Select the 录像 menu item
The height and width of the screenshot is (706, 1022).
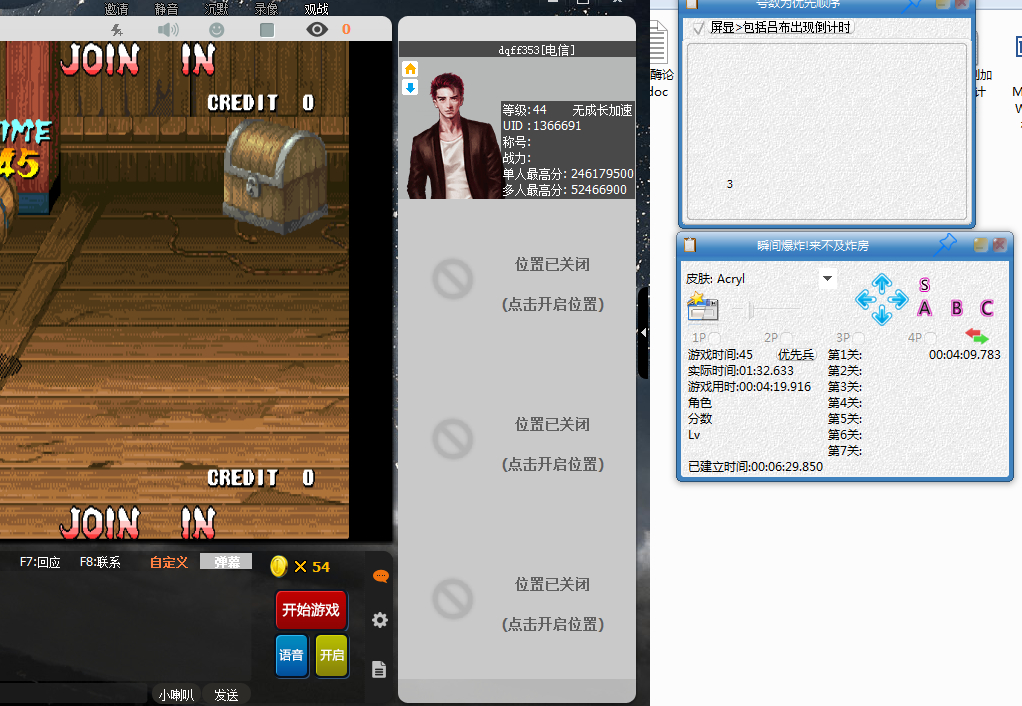click(266, 8)
